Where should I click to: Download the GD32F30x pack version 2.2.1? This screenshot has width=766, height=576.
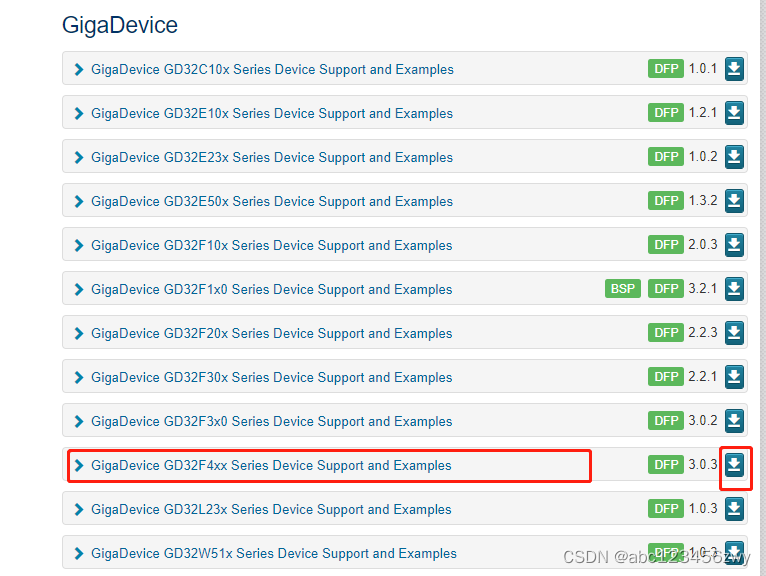(734, 377)
